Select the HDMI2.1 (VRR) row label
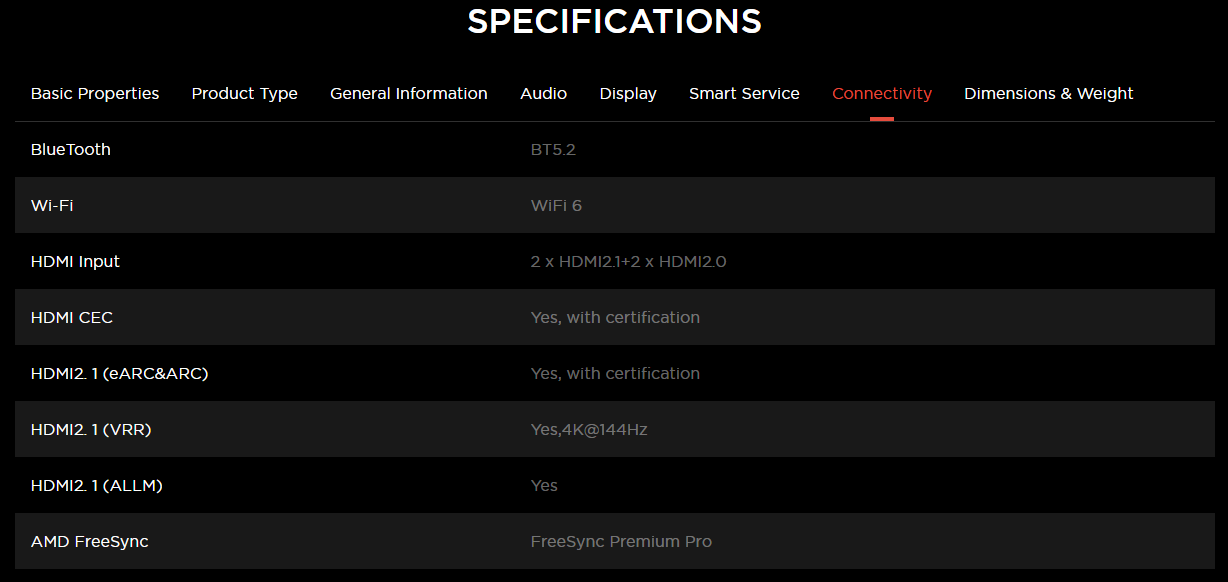The image size is (1228, 582). (91, 430)
